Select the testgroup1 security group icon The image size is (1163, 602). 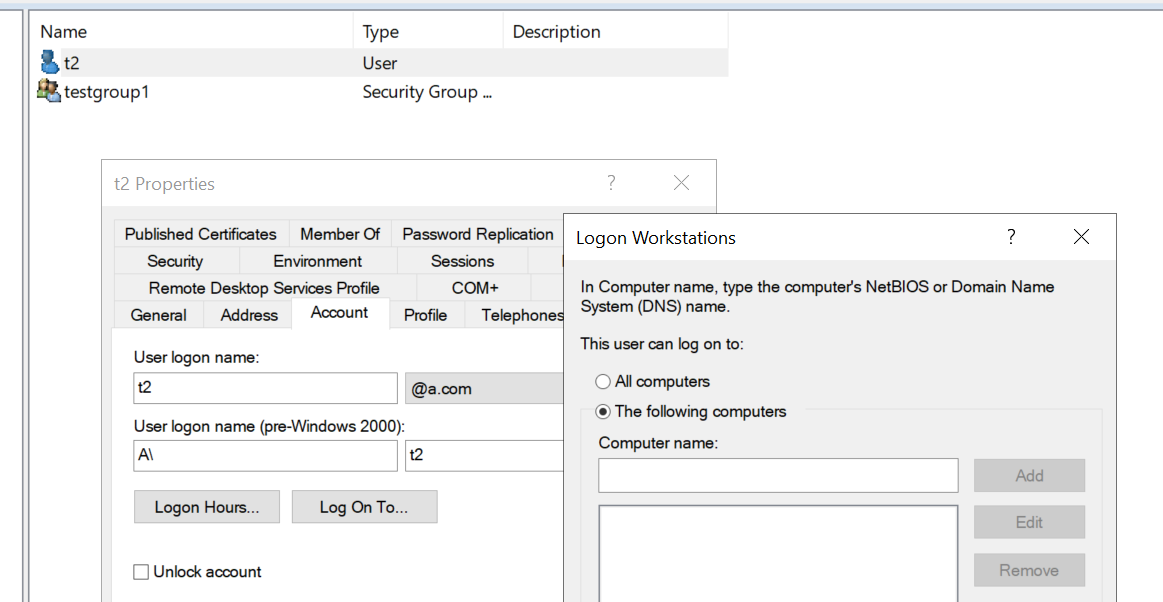(46, 91)
